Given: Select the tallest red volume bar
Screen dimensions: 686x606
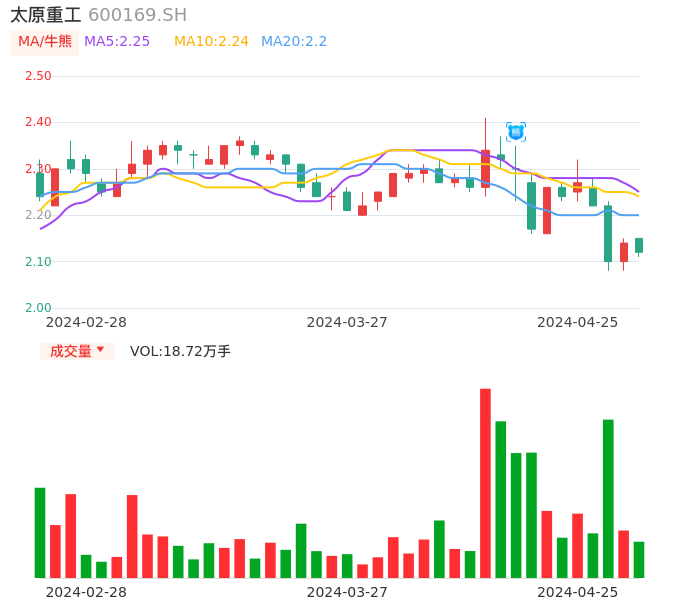Looking at the screenshot, I should coord(485,483).
